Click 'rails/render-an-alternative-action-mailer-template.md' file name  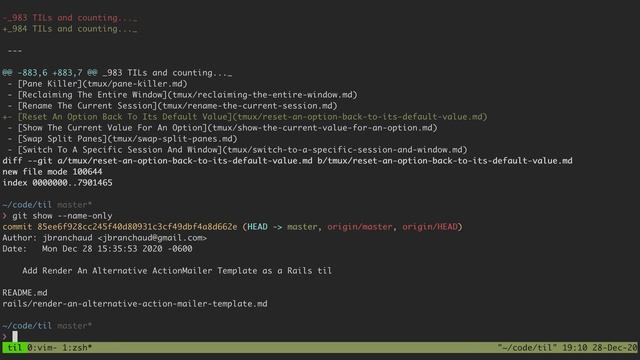click(135, 304)
